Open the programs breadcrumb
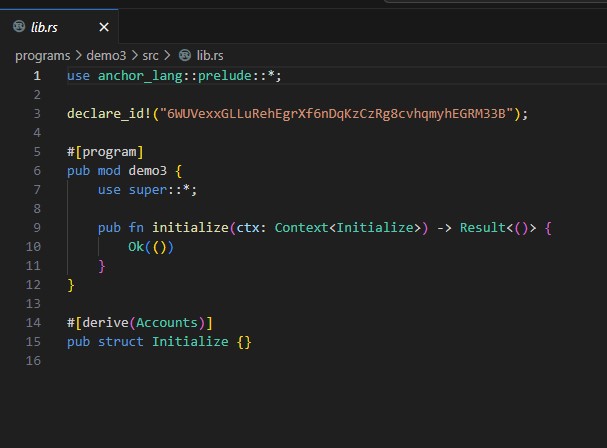 (43, 56)
